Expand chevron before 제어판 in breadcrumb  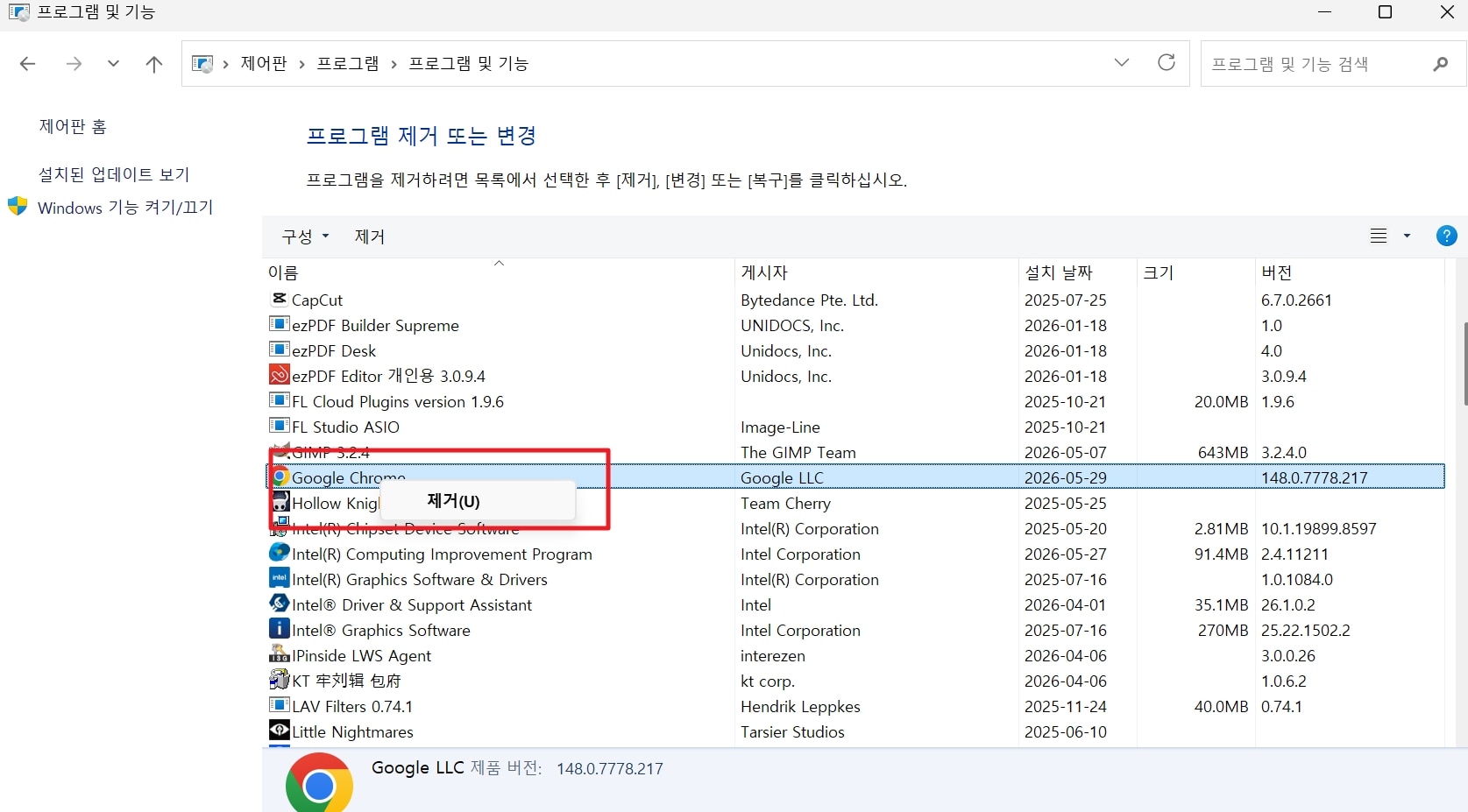[226, 64]
